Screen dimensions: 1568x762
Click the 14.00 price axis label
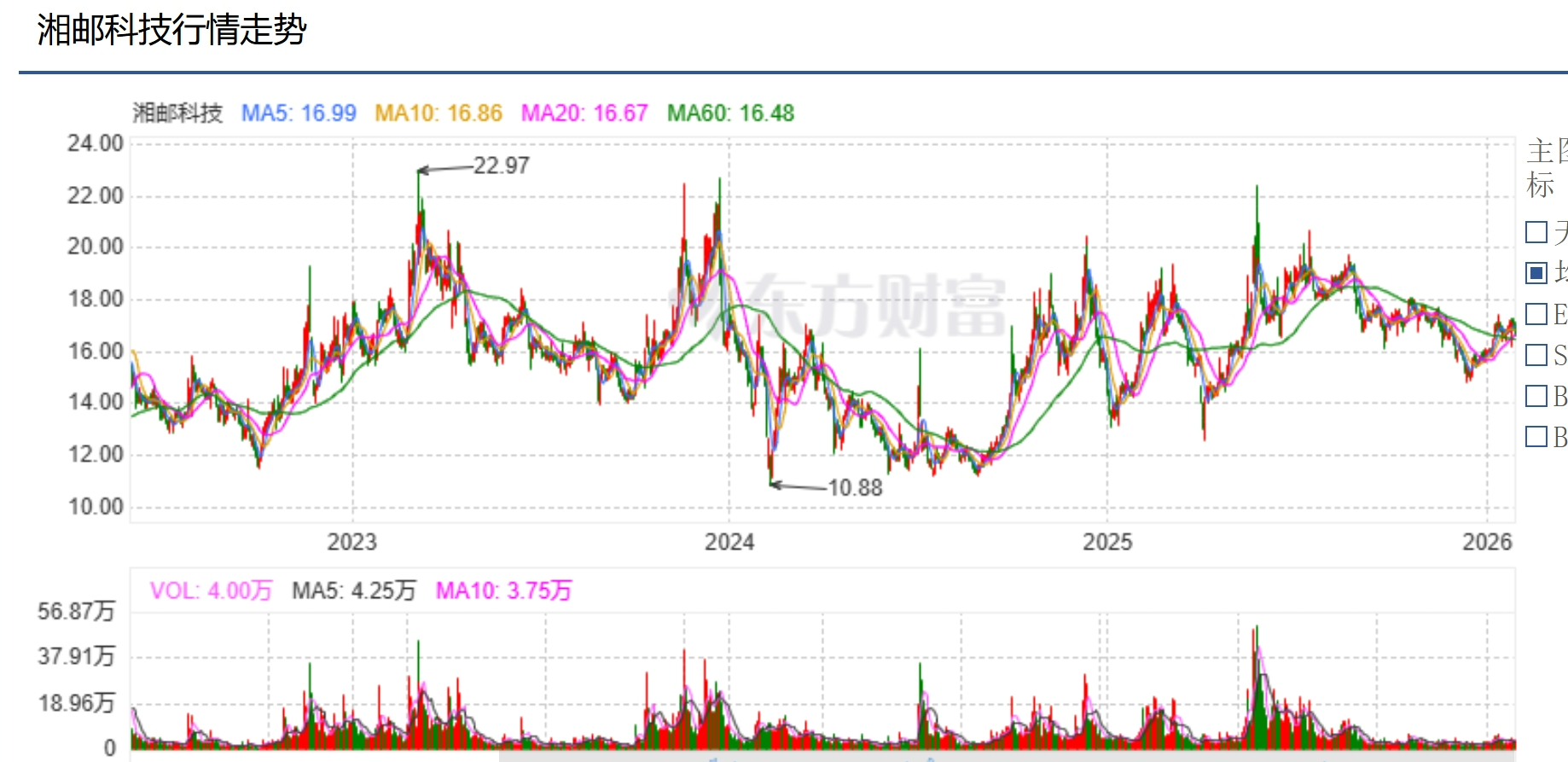[96, 402]
